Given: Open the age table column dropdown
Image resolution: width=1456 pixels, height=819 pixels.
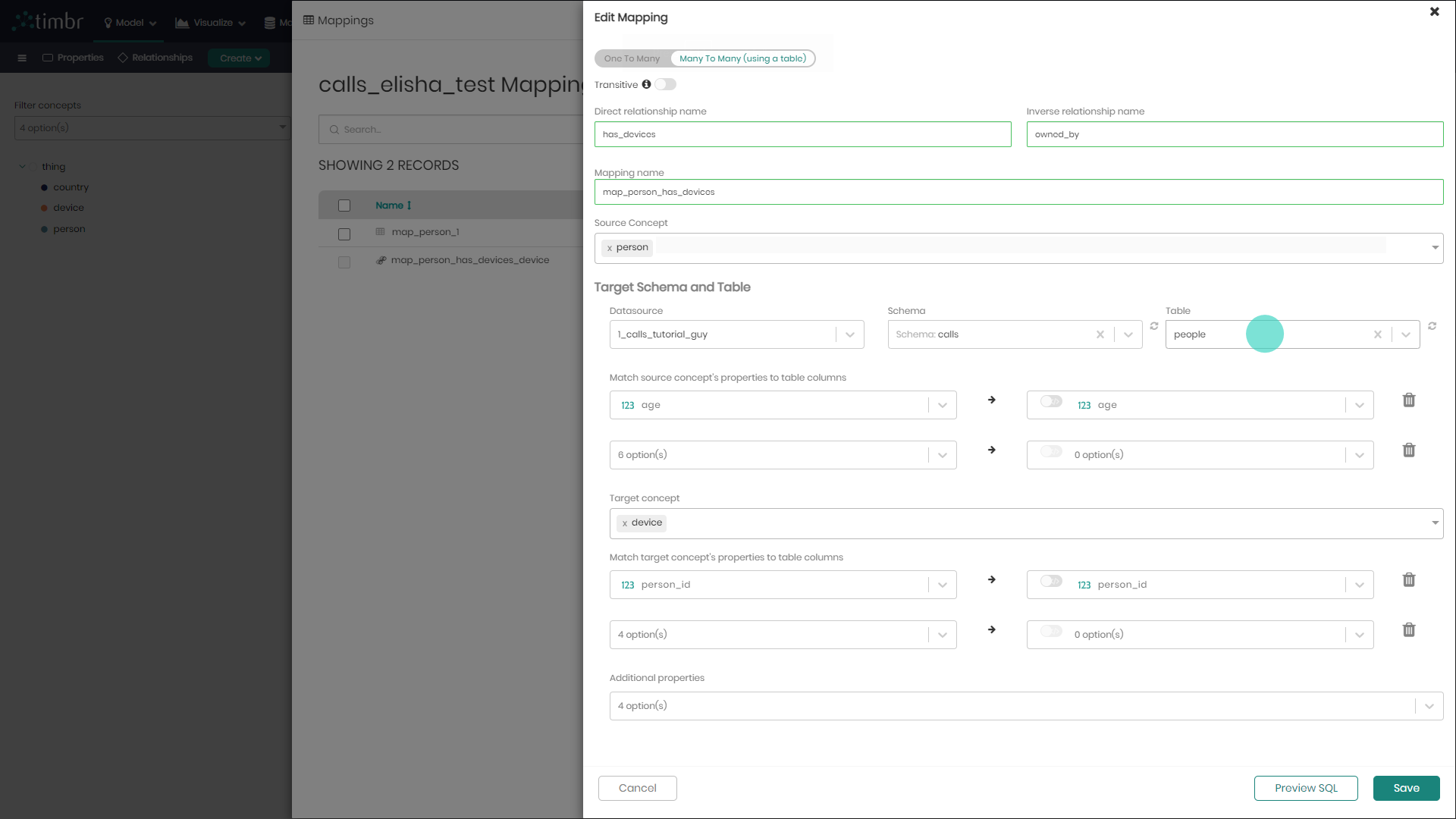Looking at the screenshot, I should [x=1359, y=405].
